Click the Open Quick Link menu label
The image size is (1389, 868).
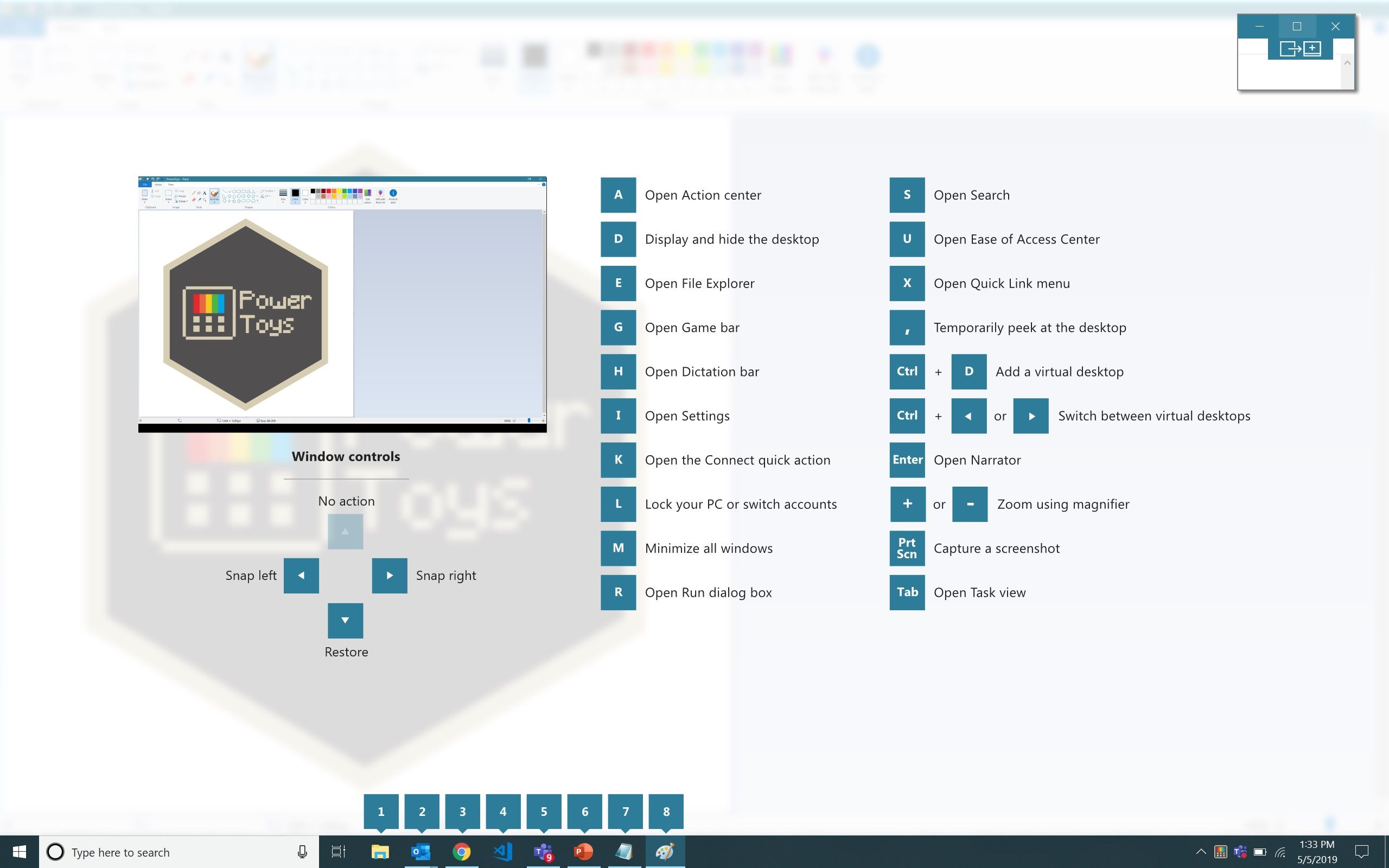(x=1002, y=284)
